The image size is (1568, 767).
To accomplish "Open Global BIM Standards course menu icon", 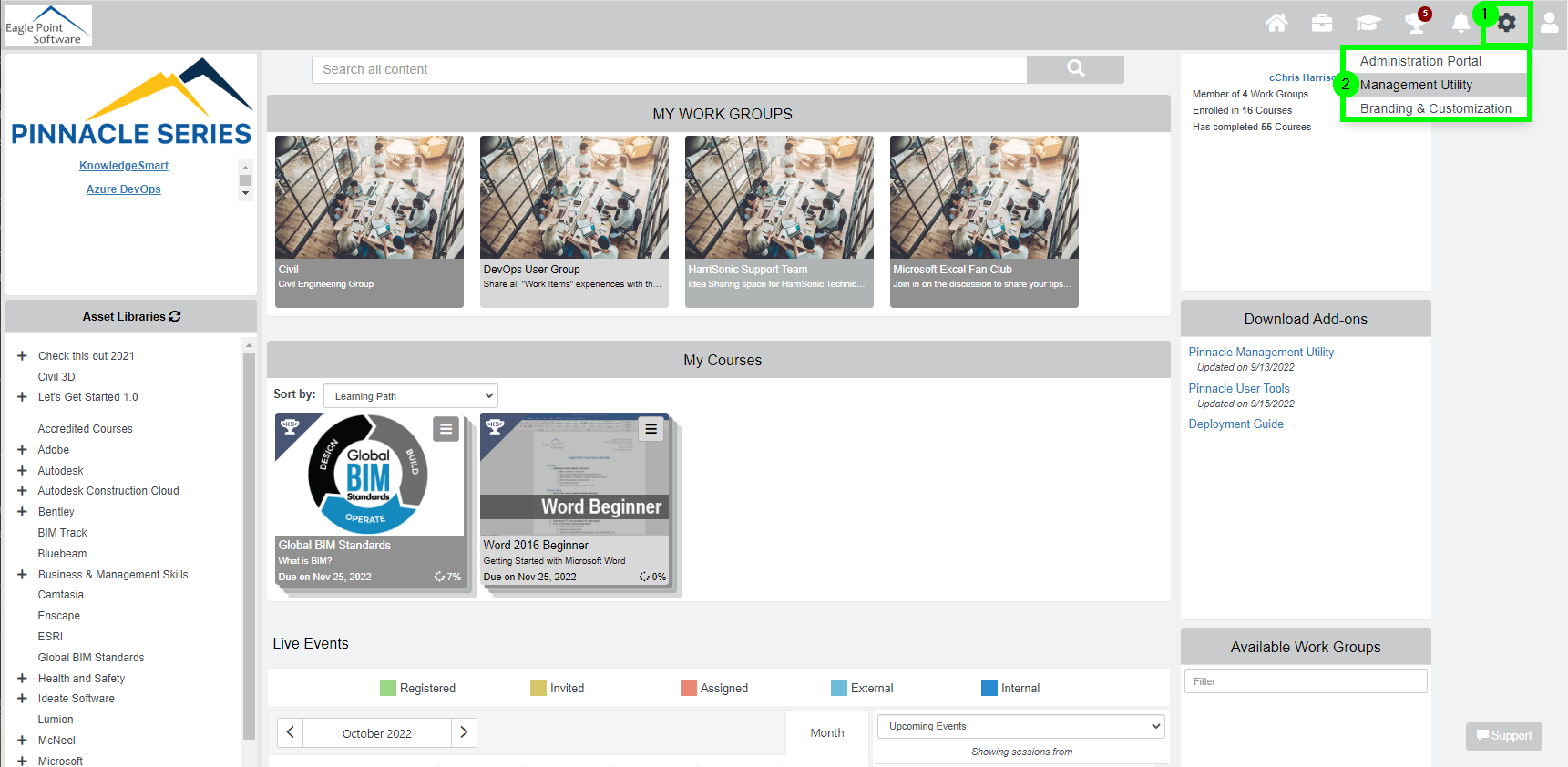I will (x=446, y=429).
